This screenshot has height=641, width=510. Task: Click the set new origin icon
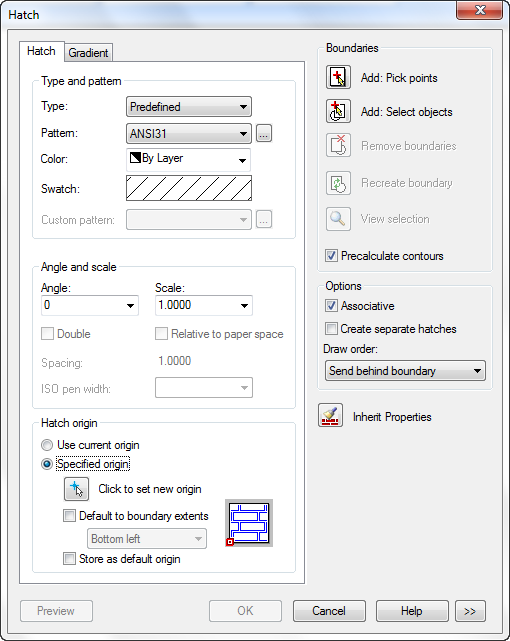coord(76,489)
